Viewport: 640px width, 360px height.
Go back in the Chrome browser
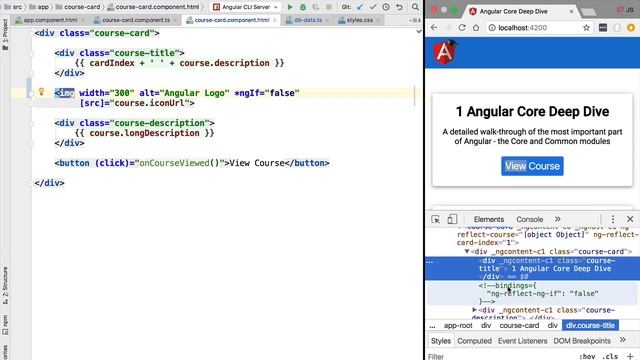434,27
